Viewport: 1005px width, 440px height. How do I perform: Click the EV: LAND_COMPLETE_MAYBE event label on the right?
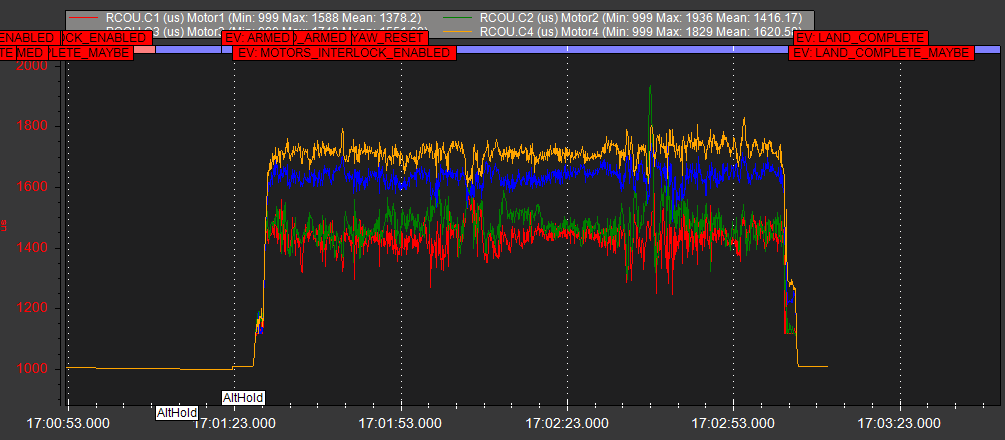881,53
